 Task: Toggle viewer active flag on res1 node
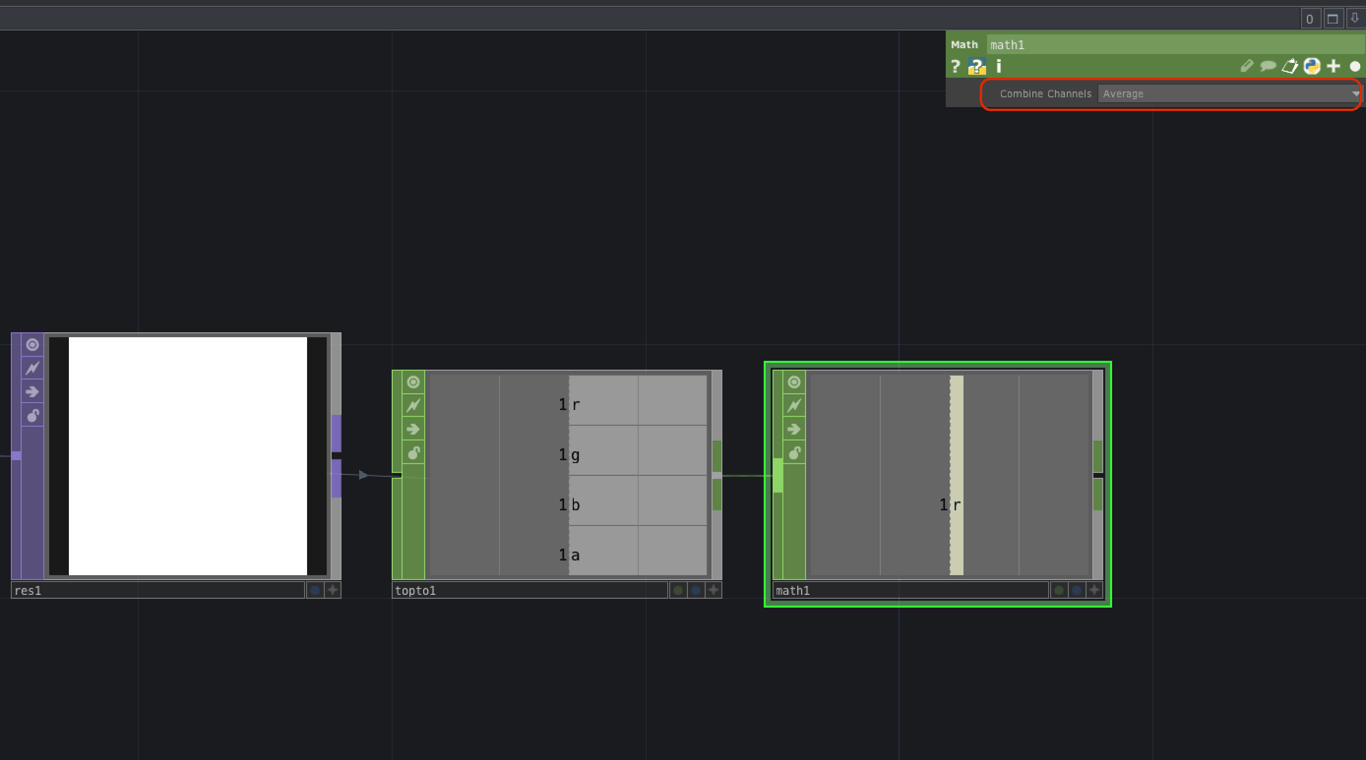click(32, 345)
